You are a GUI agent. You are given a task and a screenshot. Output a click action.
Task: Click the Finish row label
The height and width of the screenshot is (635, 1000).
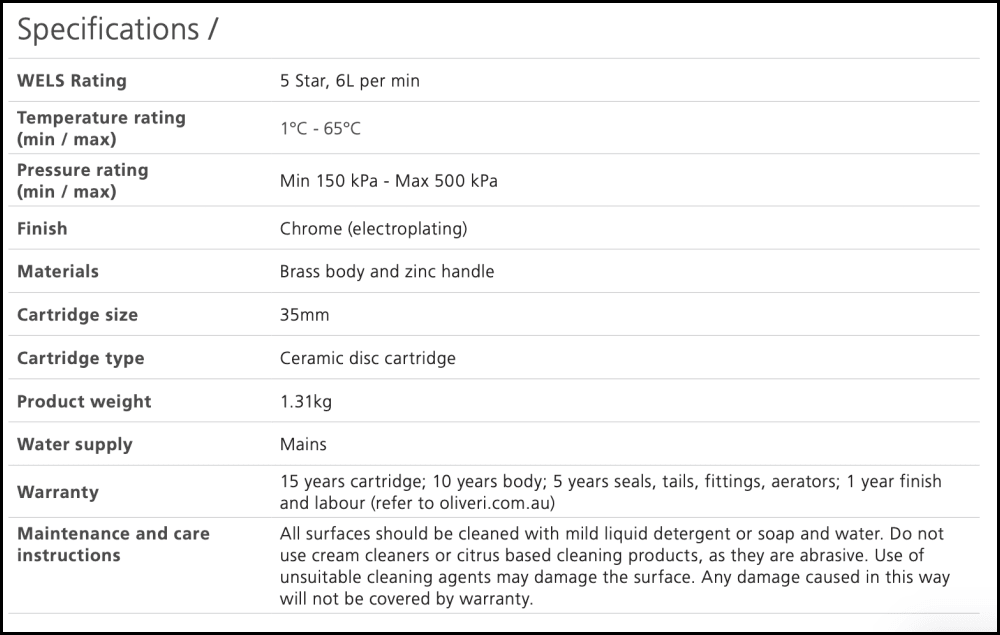coord(42,229)
